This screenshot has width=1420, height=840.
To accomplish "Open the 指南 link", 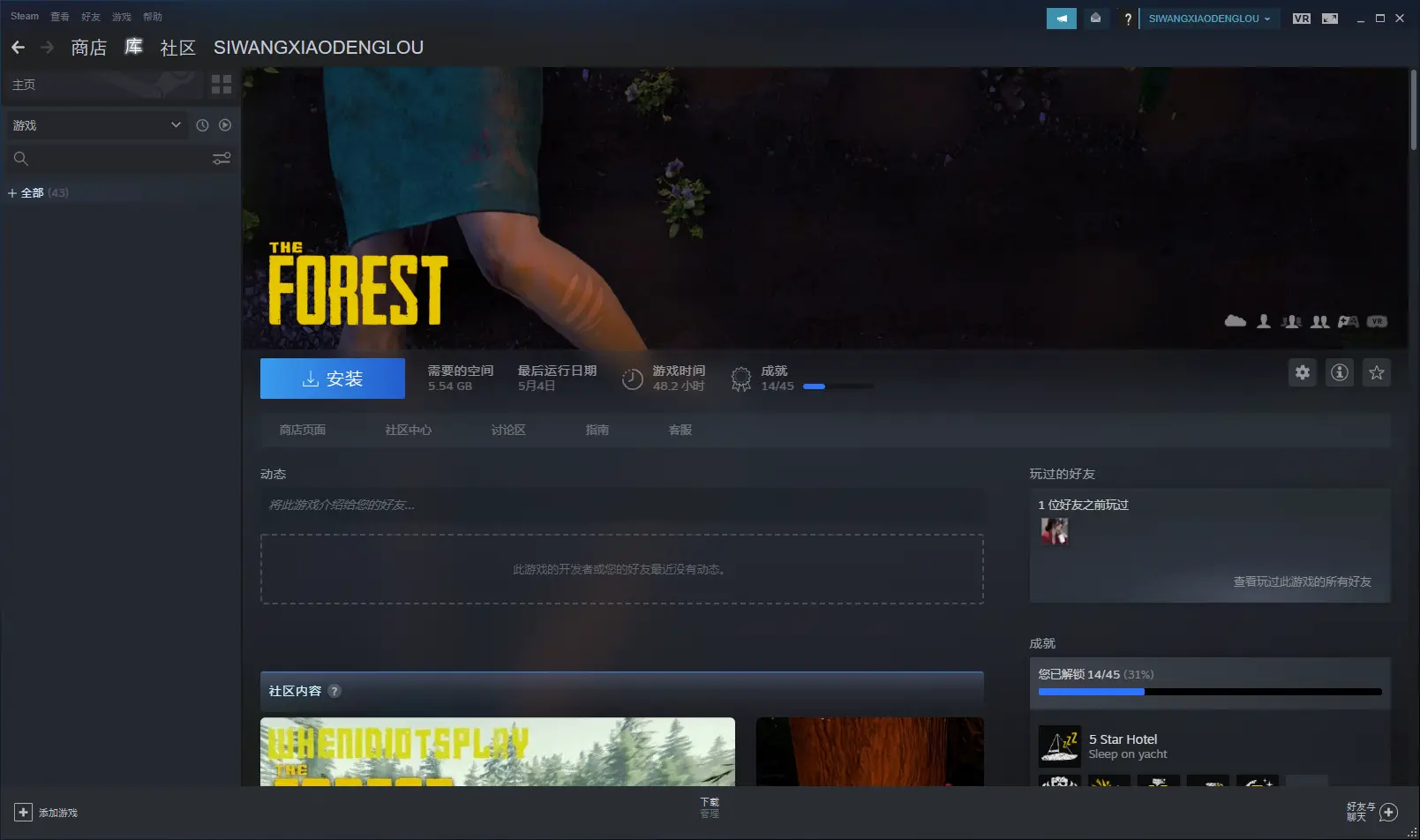I will [597, 430].
